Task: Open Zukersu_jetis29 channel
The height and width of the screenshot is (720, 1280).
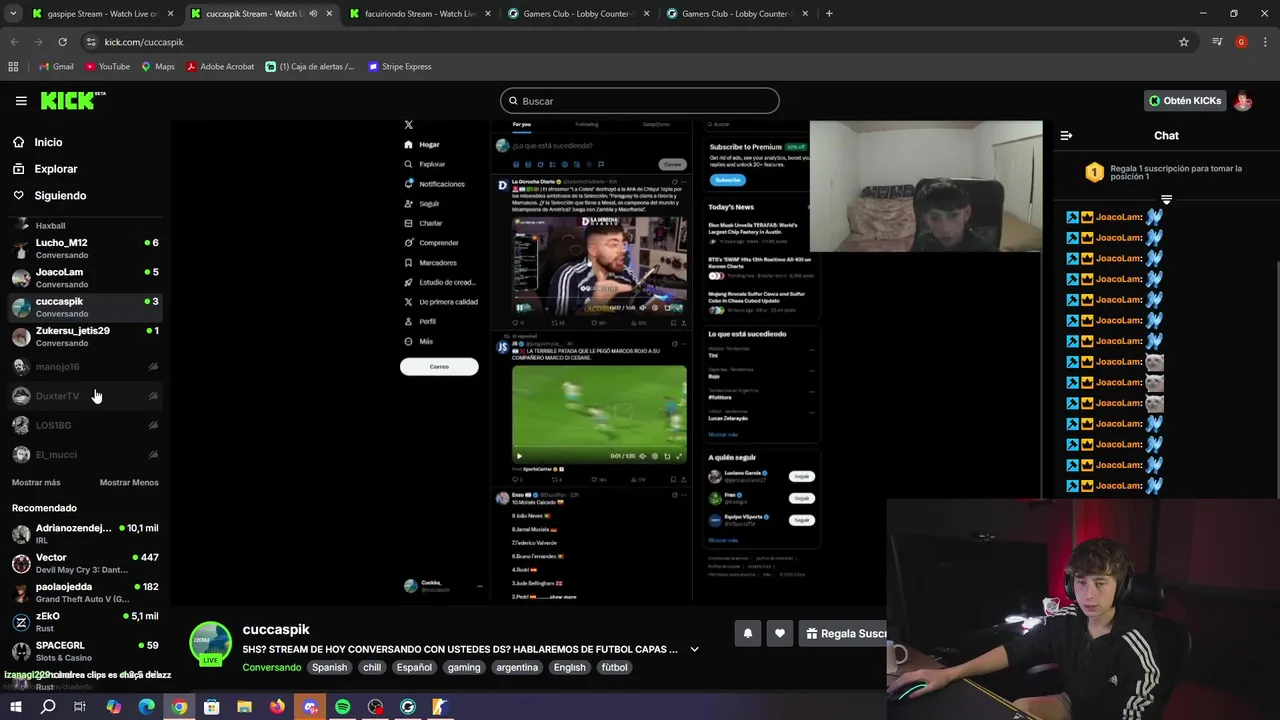Action: (84, 336)
